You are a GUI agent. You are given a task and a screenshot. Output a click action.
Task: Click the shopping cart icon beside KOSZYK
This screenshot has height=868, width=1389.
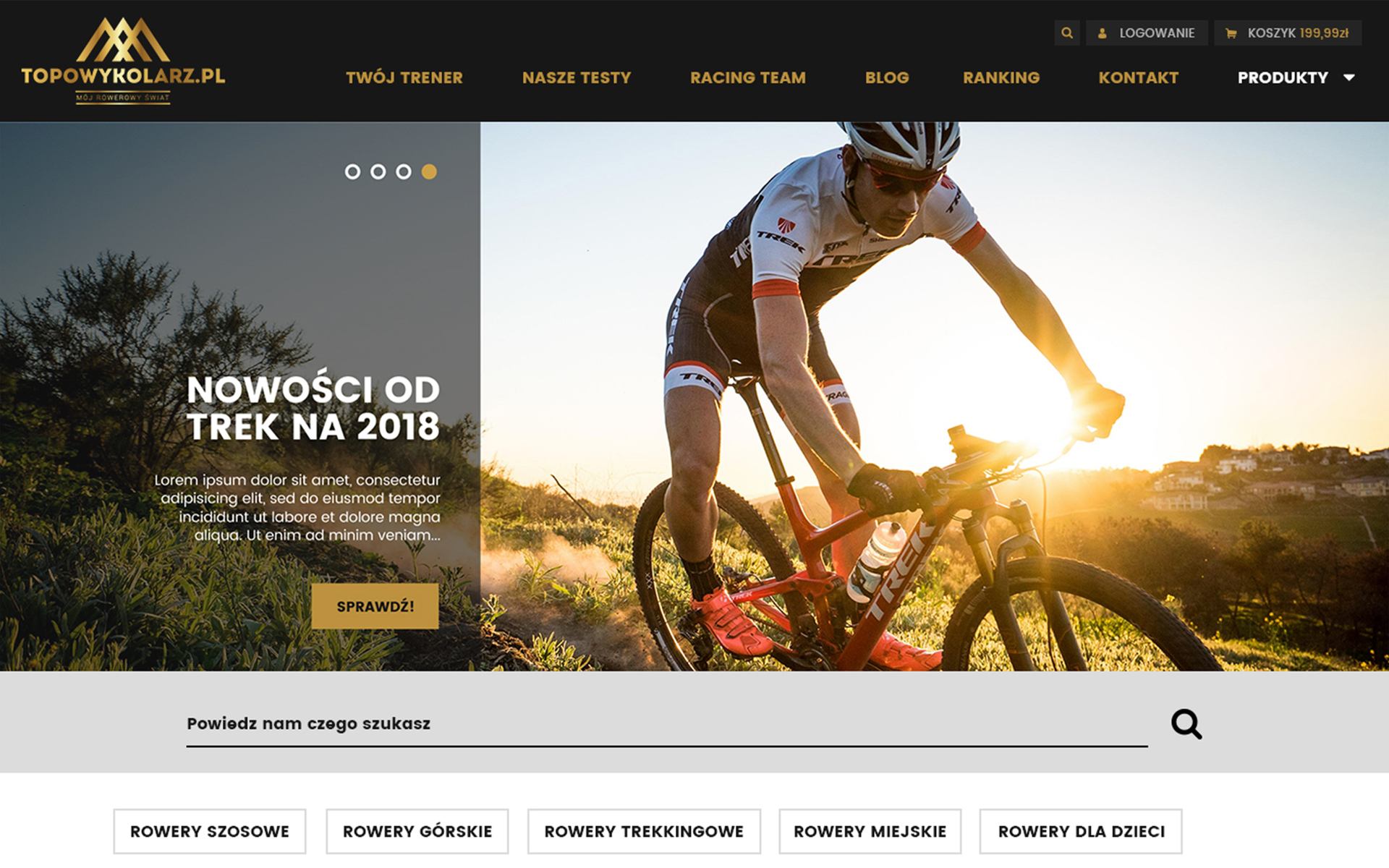click(1231, 33)
